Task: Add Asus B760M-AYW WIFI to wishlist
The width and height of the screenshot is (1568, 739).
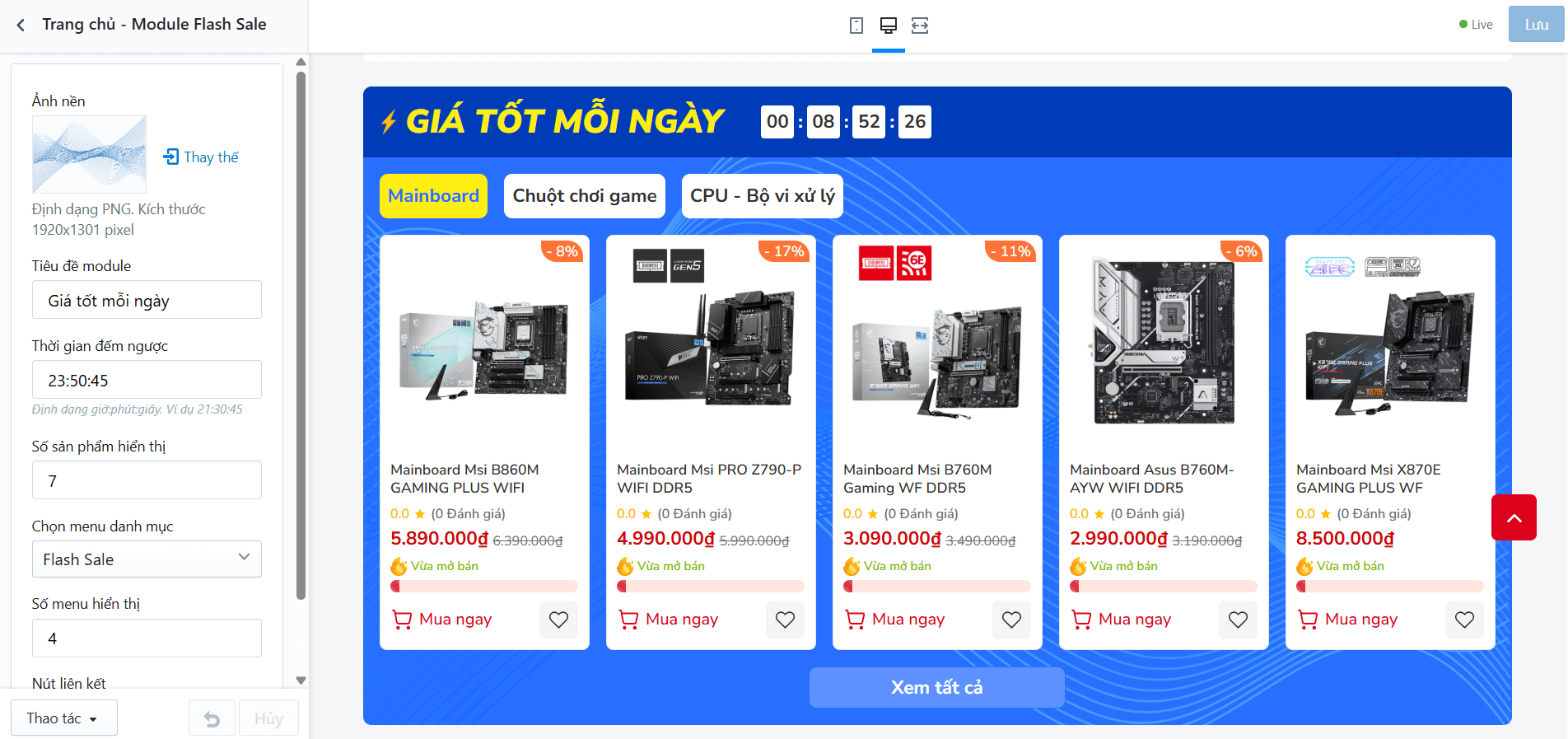Action: (1238, 620)
